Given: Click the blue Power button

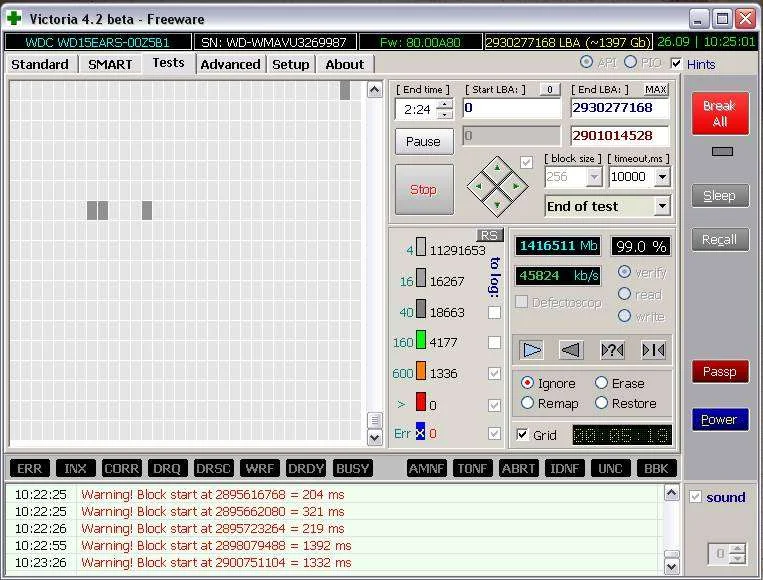Looking at the screenshot, I should point(720,419).
